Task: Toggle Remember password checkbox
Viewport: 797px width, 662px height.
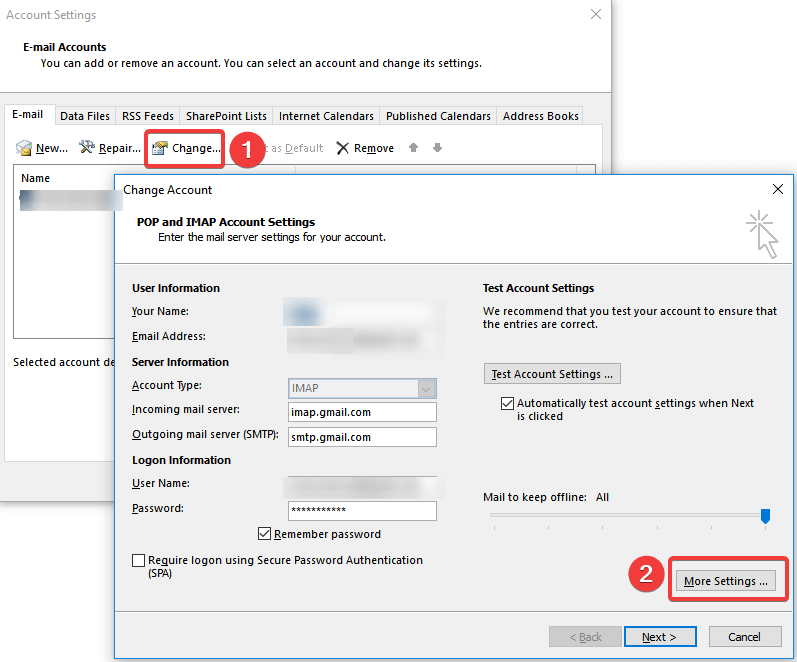Action: (x=264, y=534)
